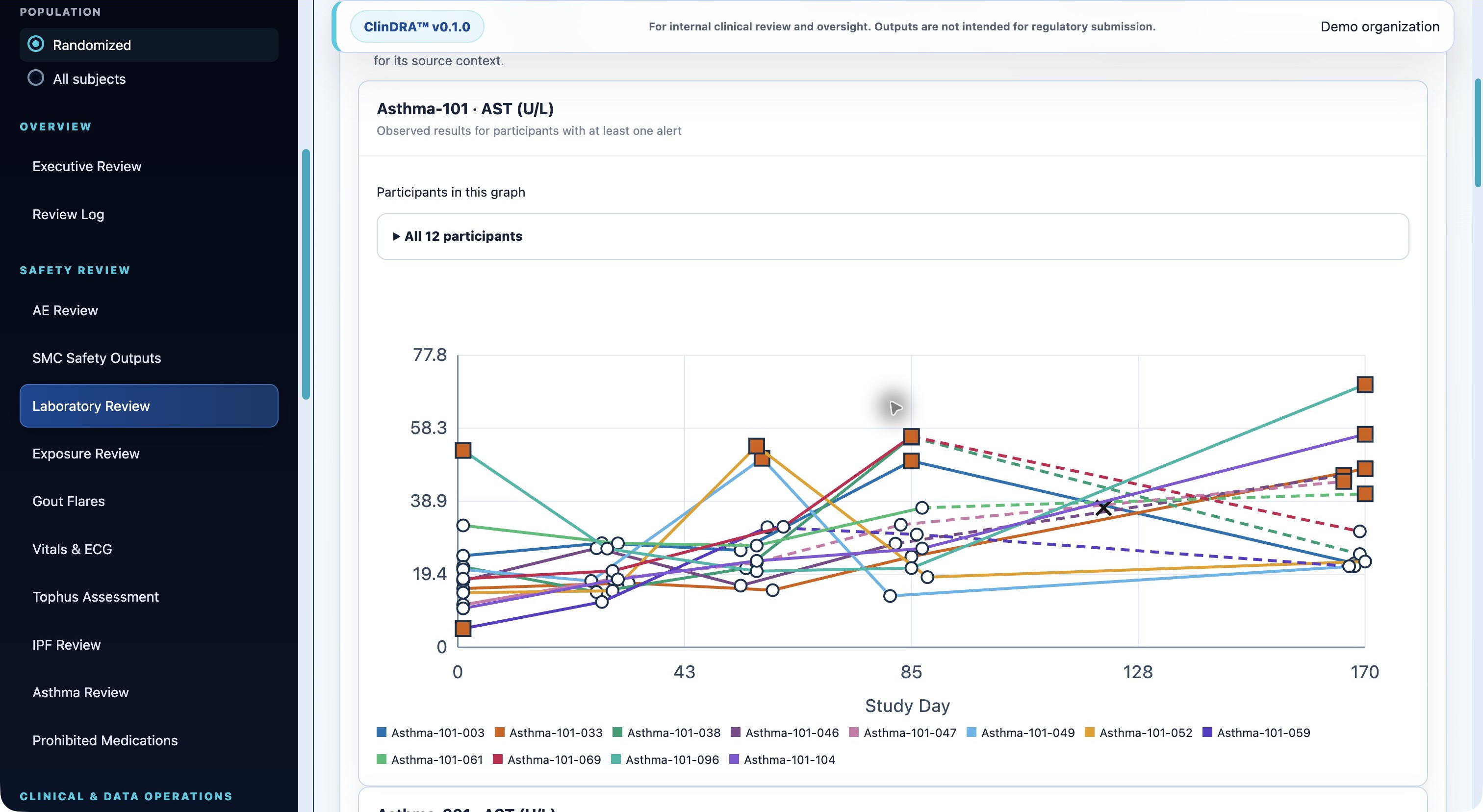Screen dimensions: 1483x812
Task: Open Asthma Review page
Action: point(80,692)
